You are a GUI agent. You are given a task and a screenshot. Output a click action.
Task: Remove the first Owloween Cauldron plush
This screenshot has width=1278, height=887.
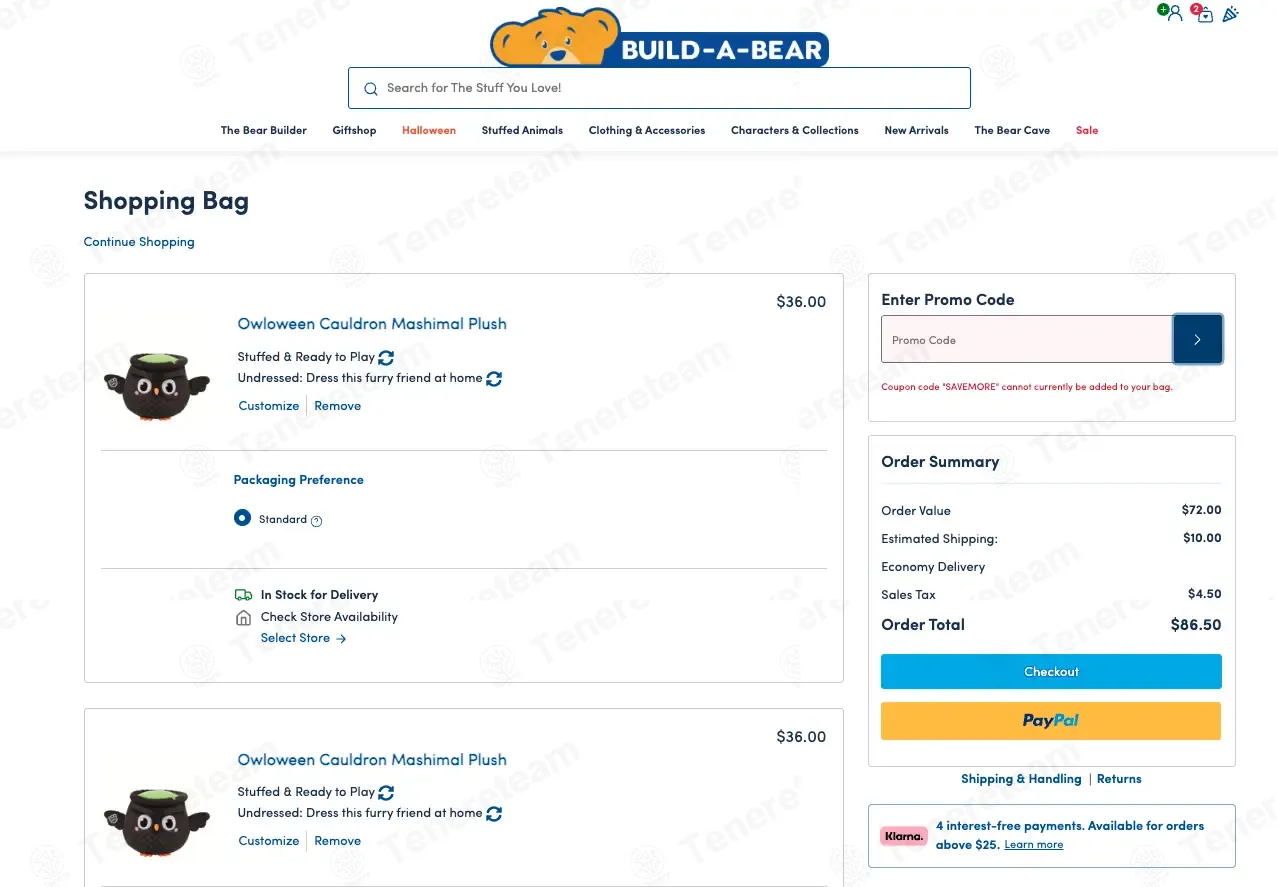pyautogui.click(x=338, y=406)
